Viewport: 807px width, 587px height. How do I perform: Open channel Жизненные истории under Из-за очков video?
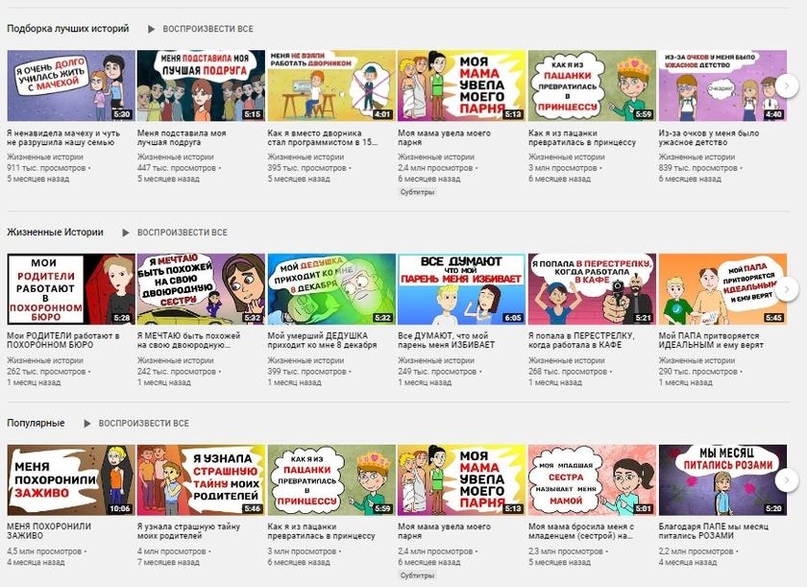click(697, 157)
